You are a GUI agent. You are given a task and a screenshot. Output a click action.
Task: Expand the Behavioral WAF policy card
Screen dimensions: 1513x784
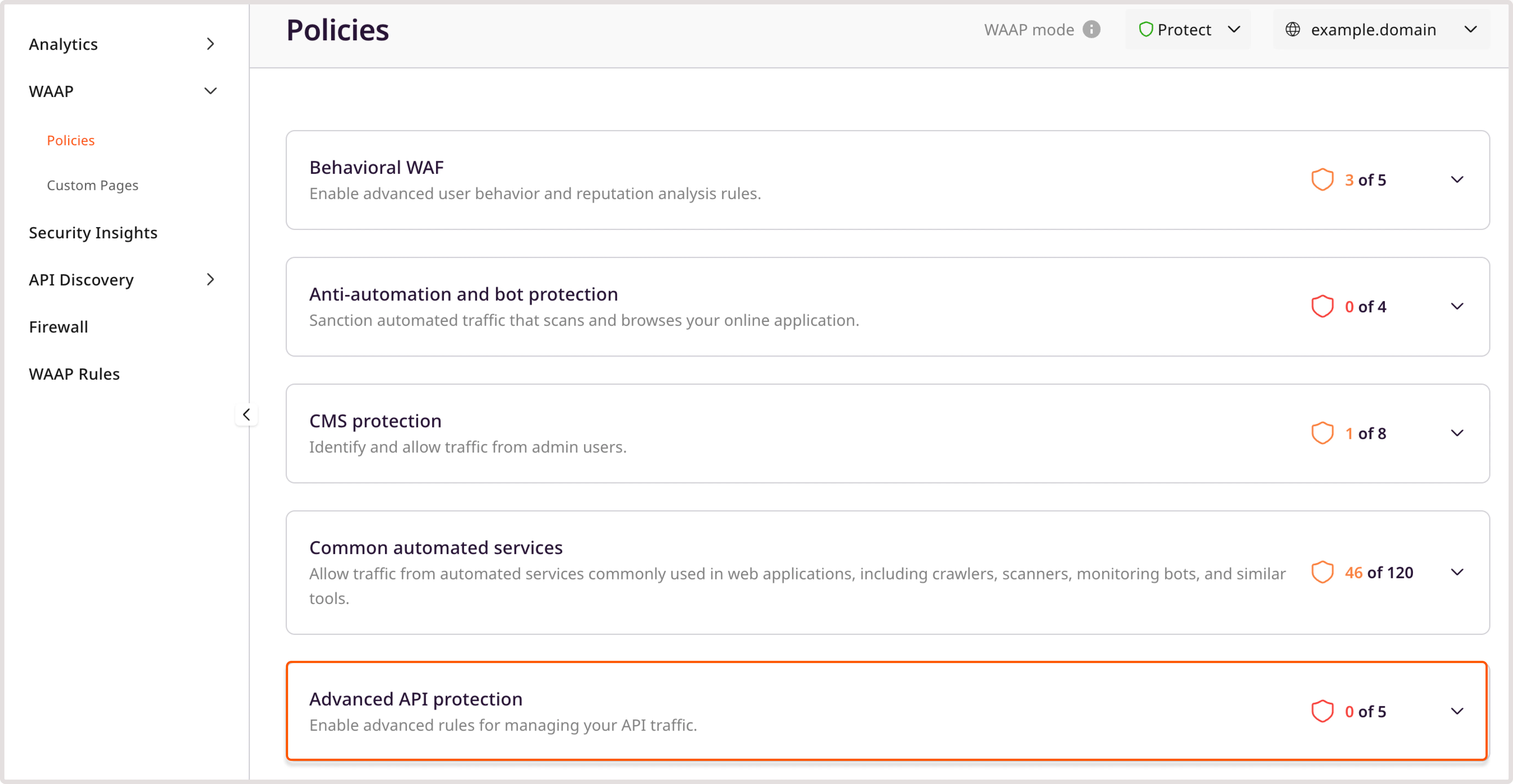[1458, 179]
